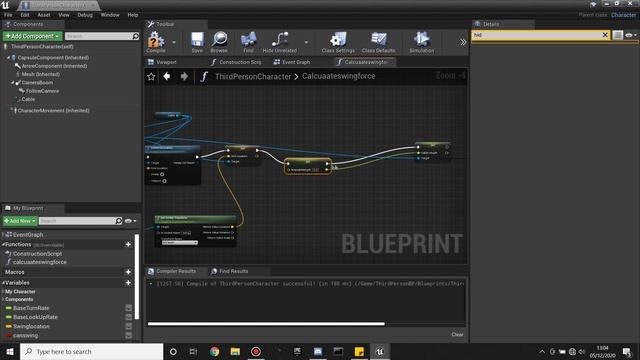Select EventGraph in My Blueprint

pyautogui.click(x=28, y=235)
